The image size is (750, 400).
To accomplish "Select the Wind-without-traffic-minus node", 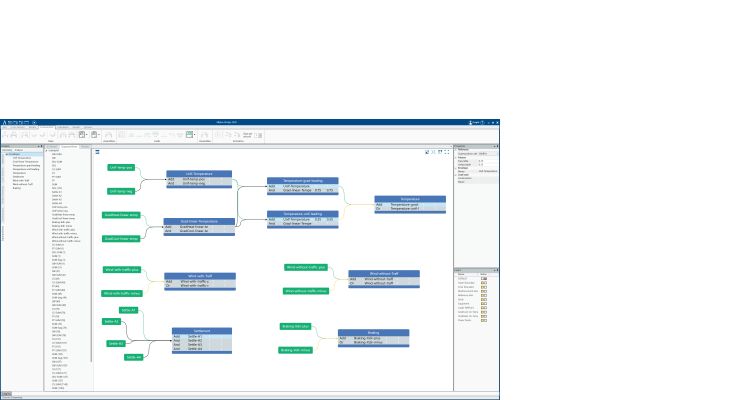I will click(x=306, y=290).
